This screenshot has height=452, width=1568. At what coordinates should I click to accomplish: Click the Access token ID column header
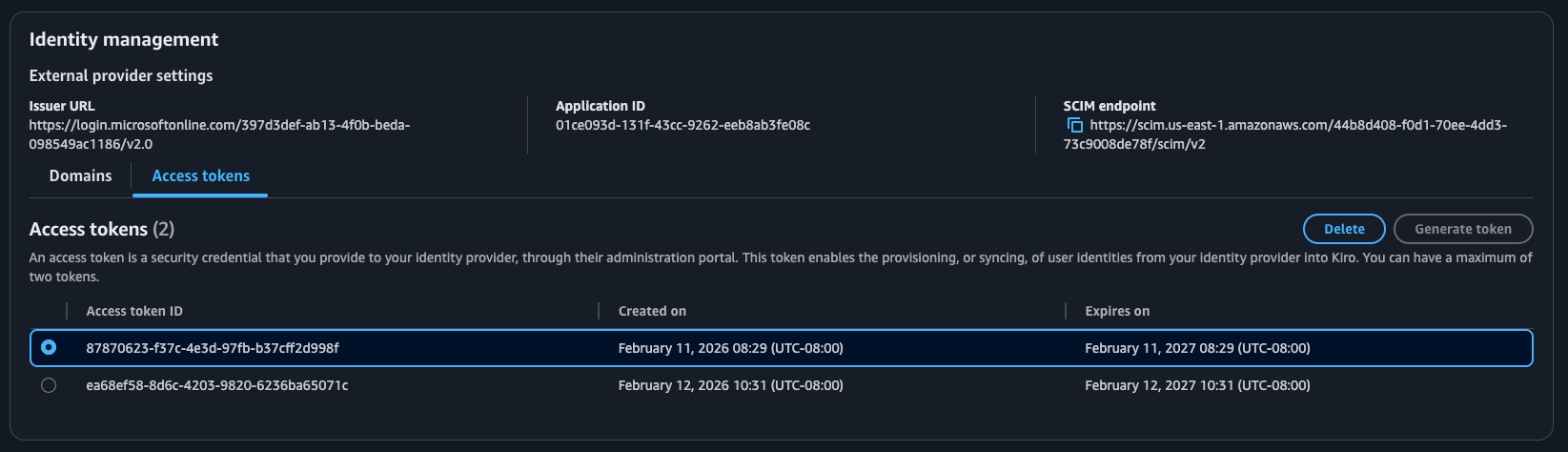pyautogui.click(x=134, y=311)
